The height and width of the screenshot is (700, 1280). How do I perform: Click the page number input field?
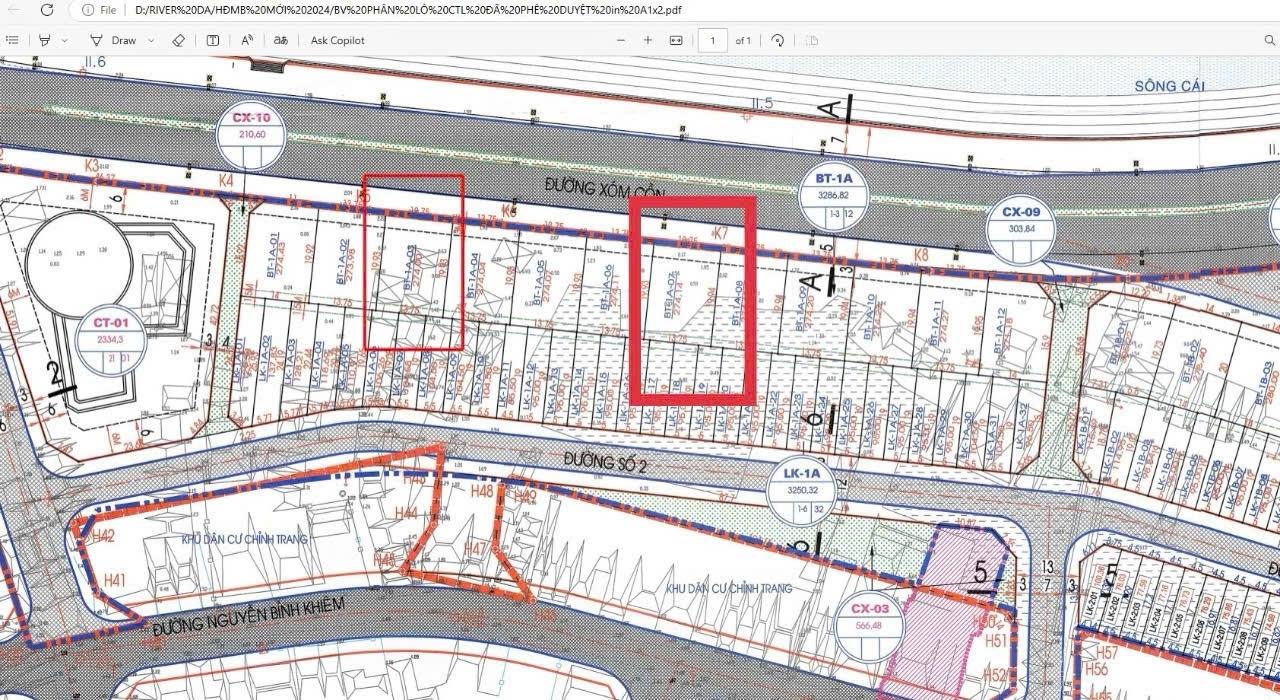[x=712, y=40]
